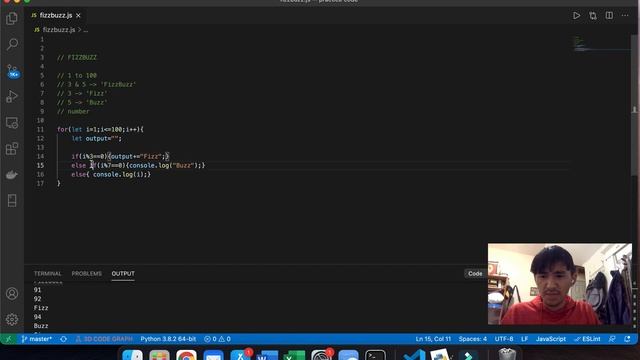The width and height of the screenshot is (640, 360).
Task: Click the webcam video overlay
Action: (560, 284)
